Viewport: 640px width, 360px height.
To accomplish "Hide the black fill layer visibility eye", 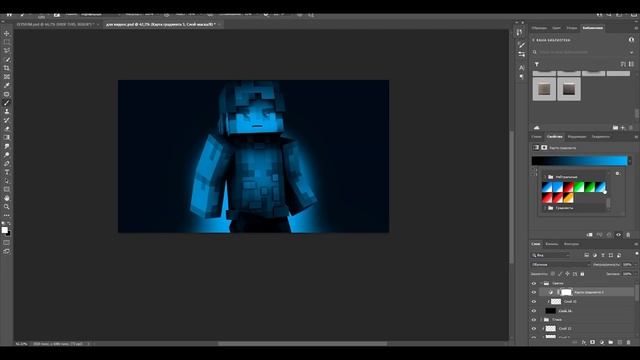I will click(534, 311).
